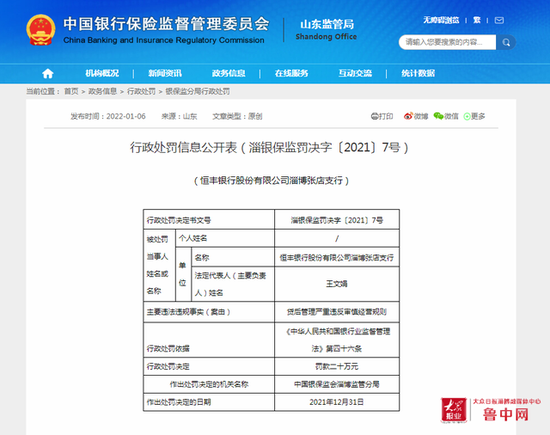Open the 统计数据 menu
The height and width of the screenshot is (435, 550).
418,73
